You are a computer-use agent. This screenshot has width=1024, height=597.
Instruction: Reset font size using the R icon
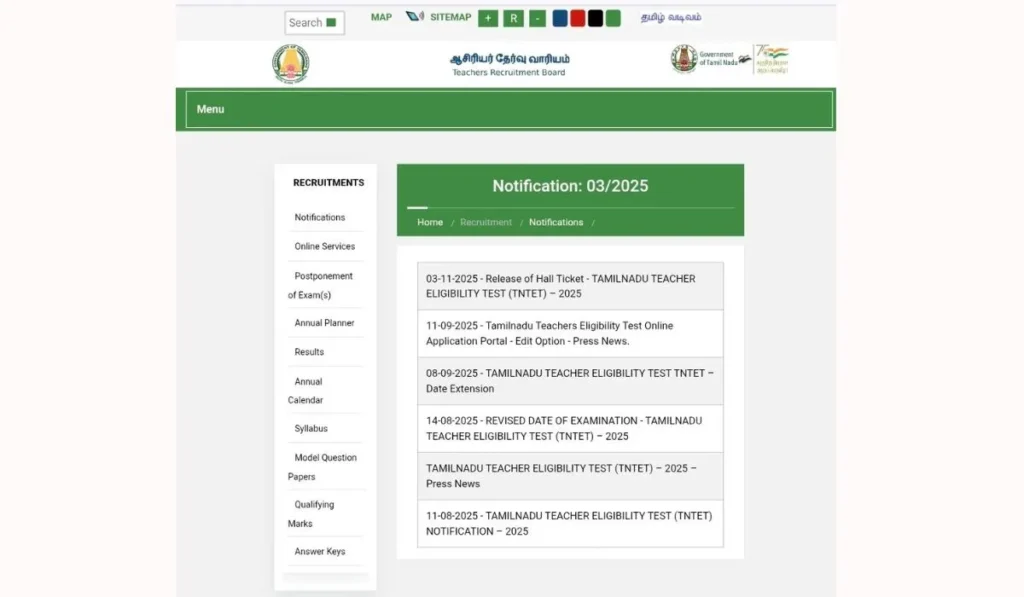pos(513,18)
